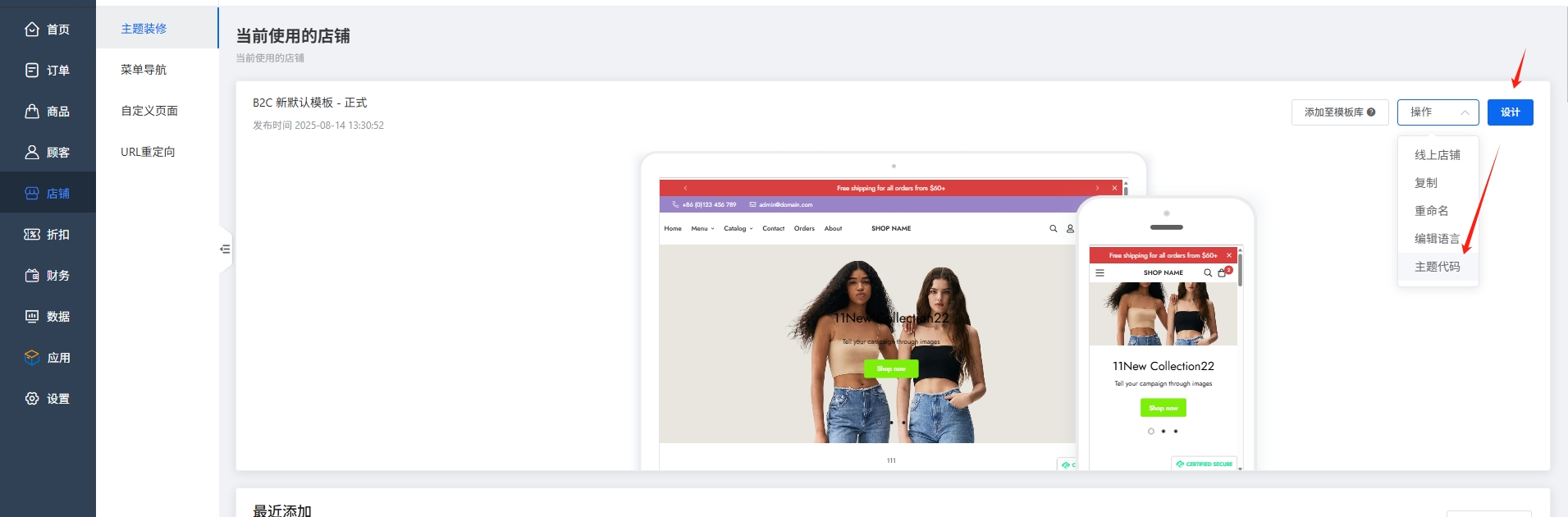Click the 设置 settings gear icon
The height and width of the screenshot is (517, 1568).
coord(32,399)
